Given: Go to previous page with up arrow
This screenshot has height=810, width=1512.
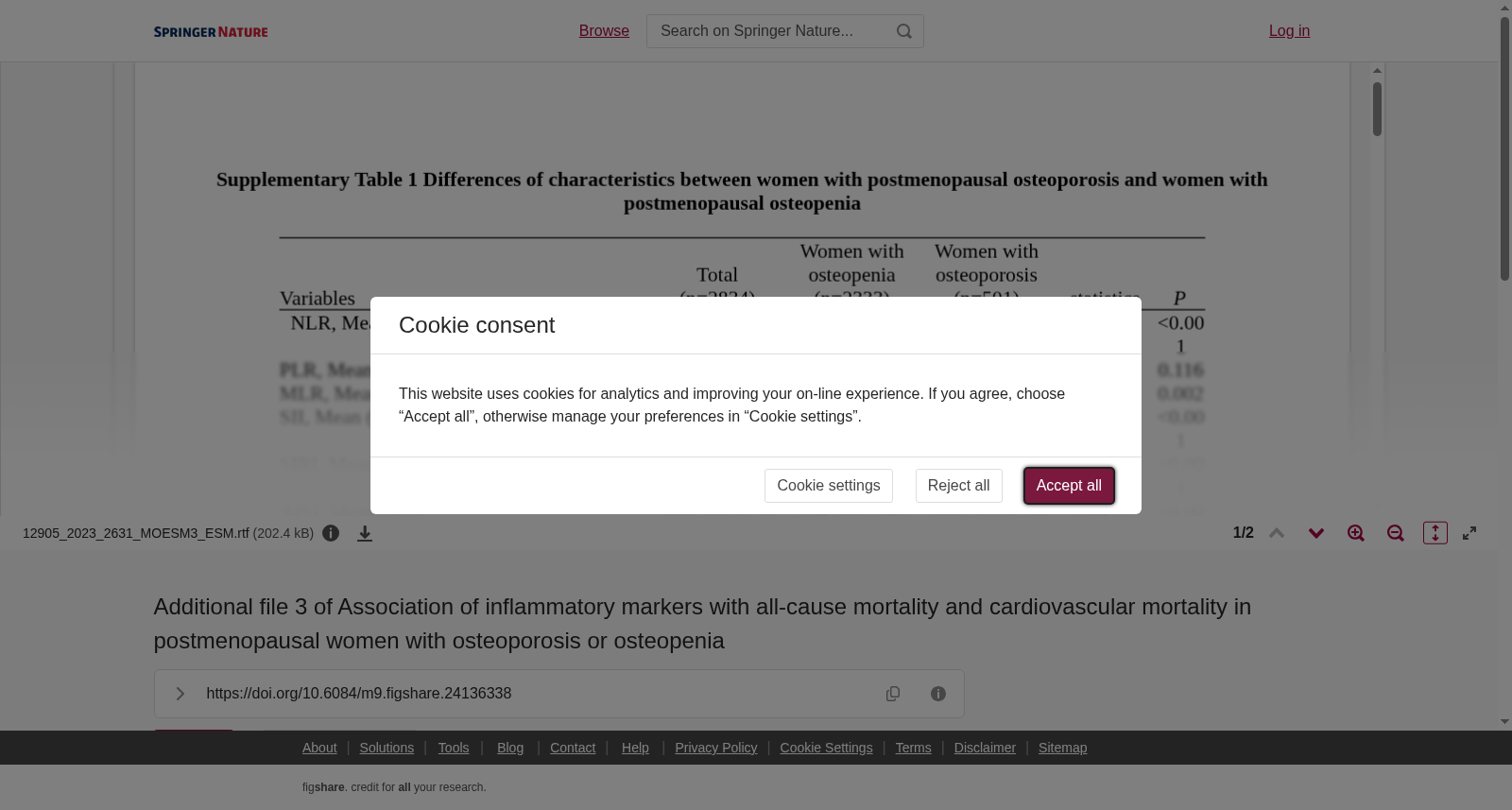Looking at the screenshot, I should (x=1277, y=533).
